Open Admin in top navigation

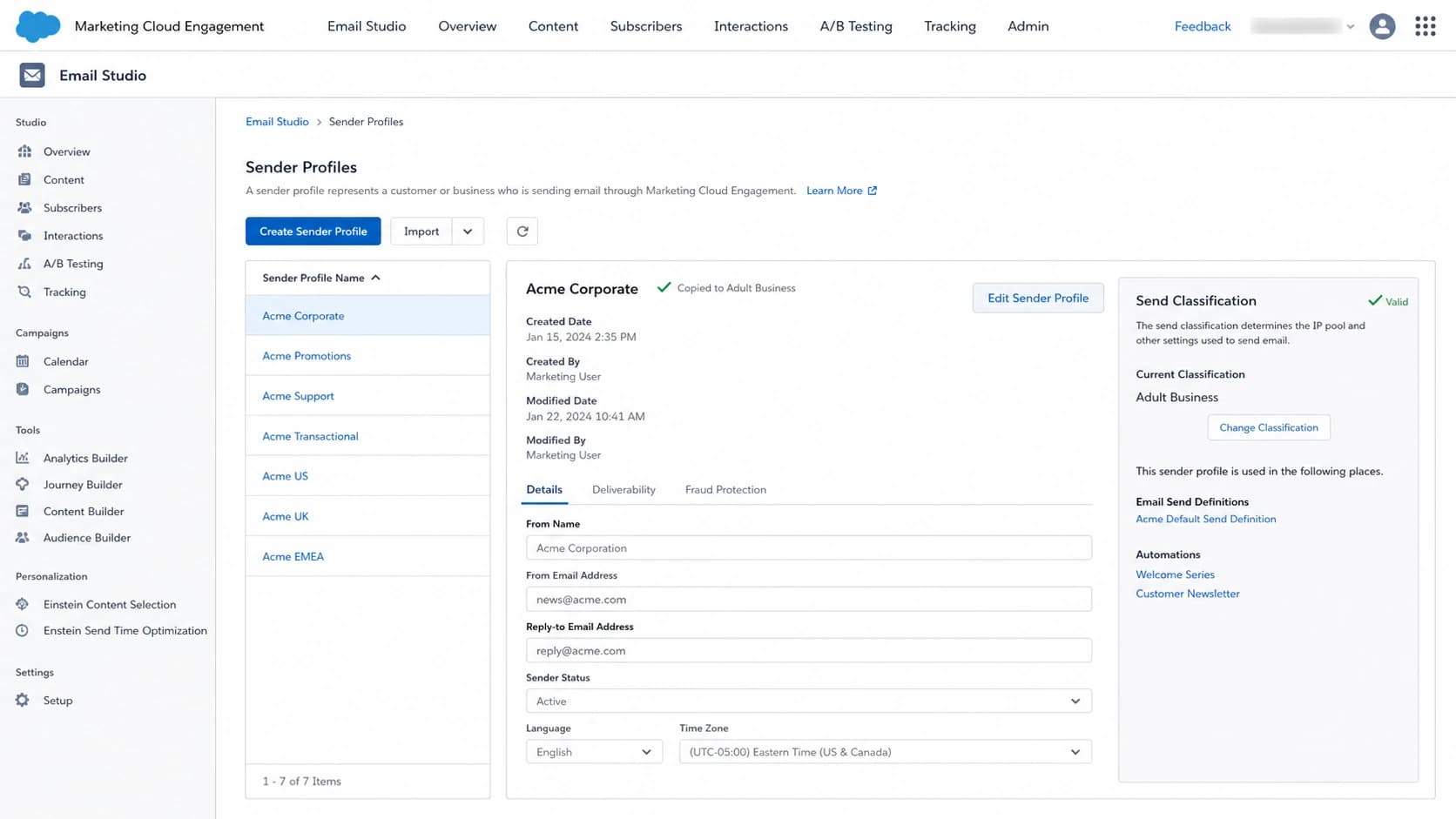pyautogui.click(x=1028, y=26)
